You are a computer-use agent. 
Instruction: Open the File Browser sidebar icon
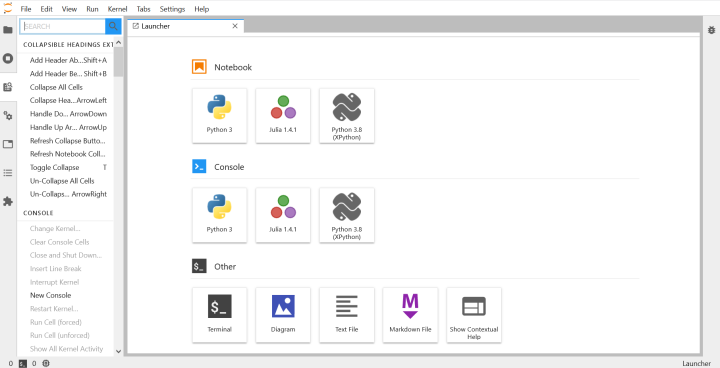pyautogui.click(x=8, y=30)
